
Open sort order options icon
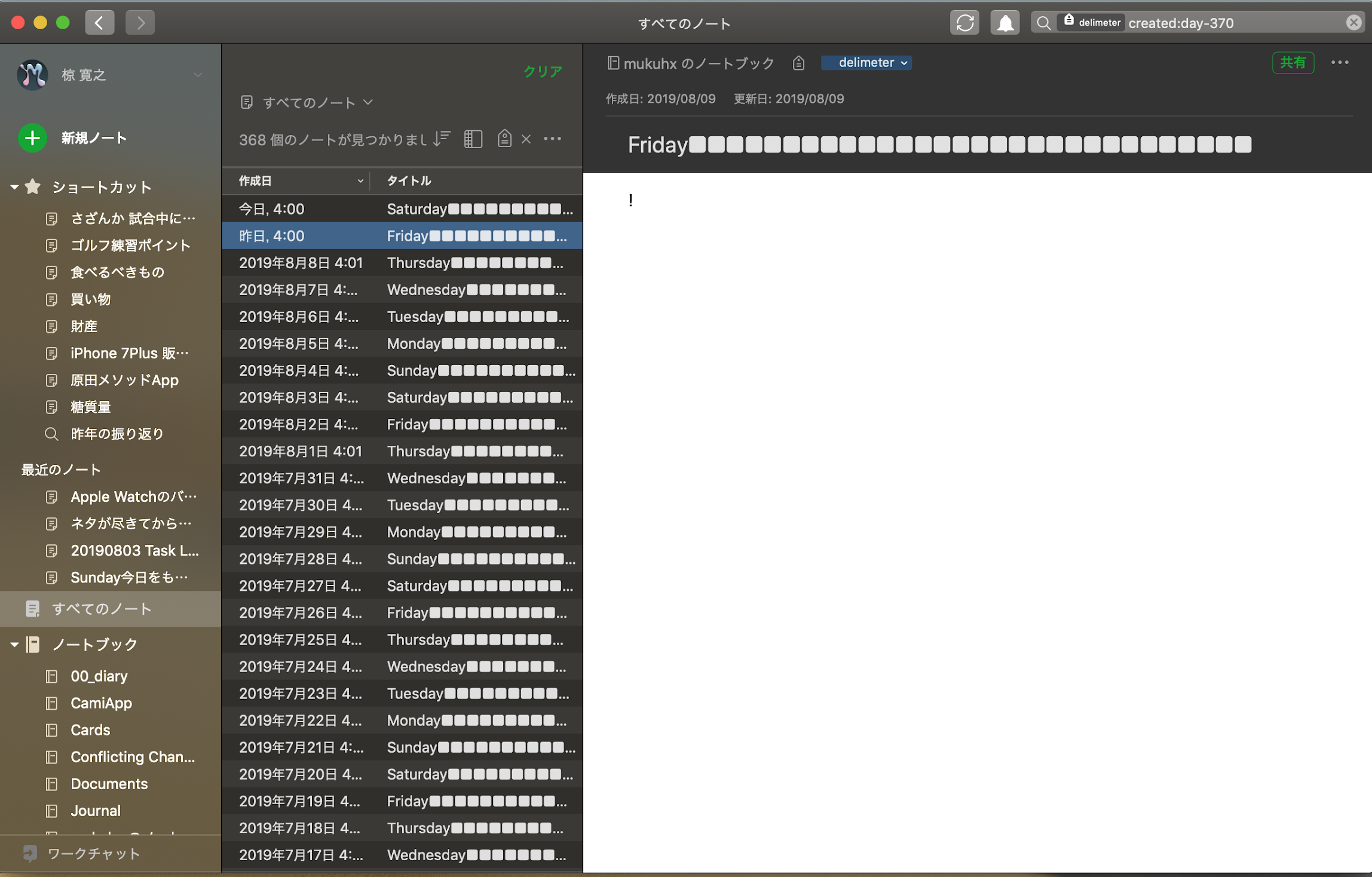pos(442,139)
